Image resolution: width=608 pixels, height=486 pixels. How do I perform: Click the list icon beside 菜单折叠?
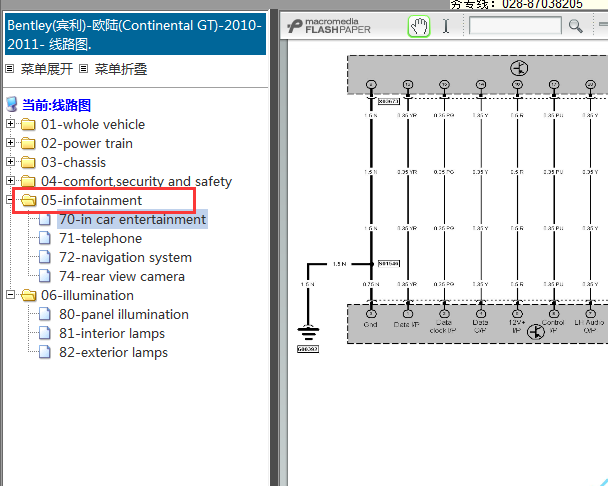83,69
